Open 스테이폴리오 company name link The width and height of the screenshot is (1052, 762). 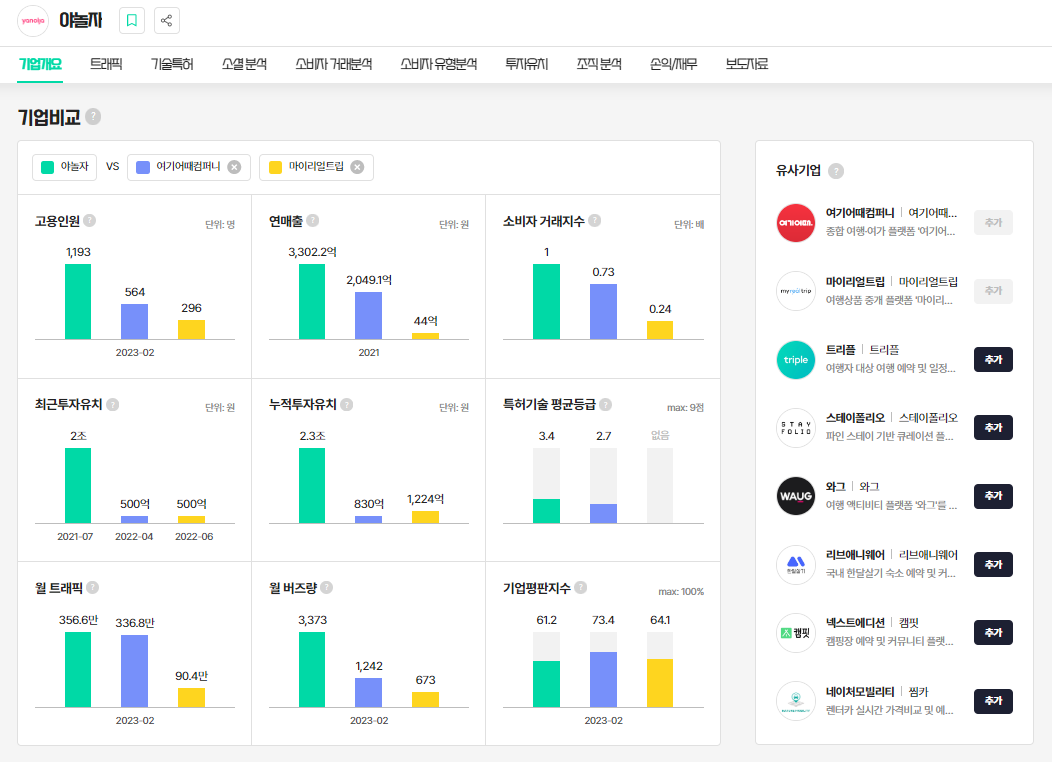pos(855,418)
